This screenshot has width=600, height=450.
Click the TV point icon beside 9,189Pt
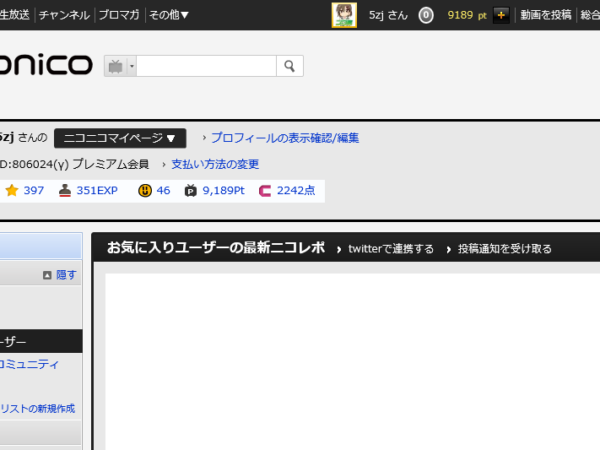pyautogui.click(x=191, y=190)
